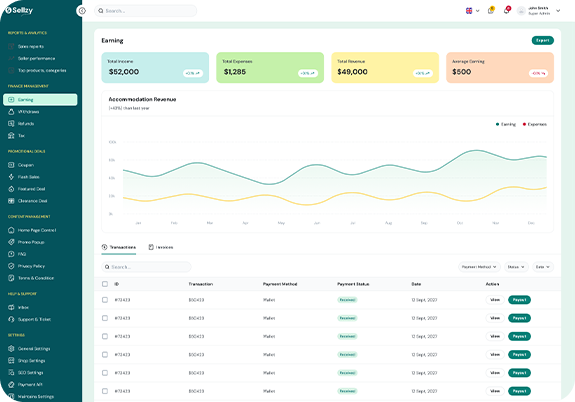
Task: Click the Accommodation Revenue chart title
Action: (142, 99)
